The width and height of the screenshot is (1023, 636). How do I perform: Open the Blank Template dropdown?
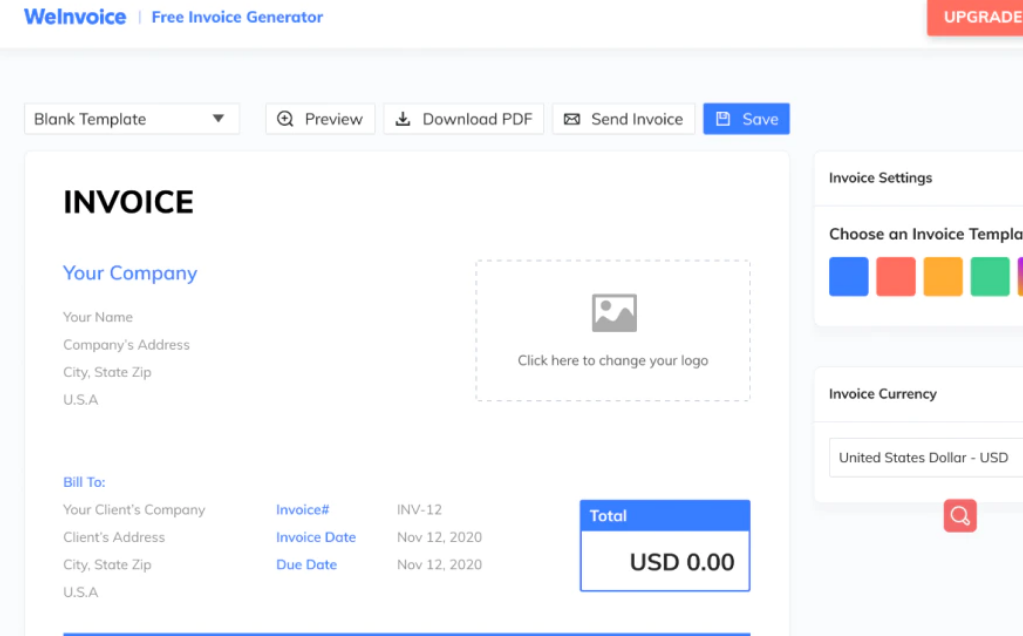pos(132,119)
